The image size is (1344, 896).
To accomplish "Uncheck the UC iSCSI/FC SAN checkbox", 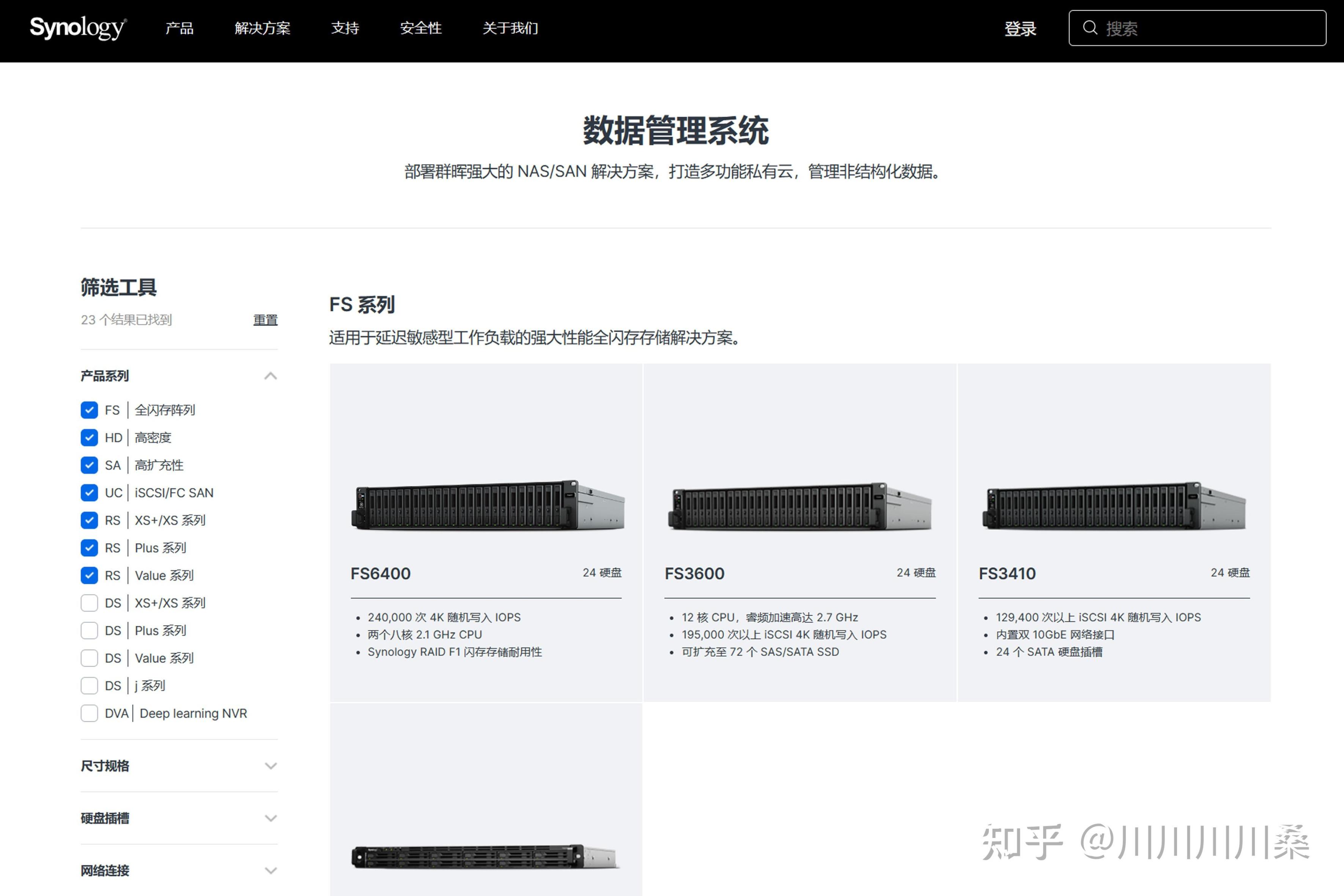I will [89, 492].
